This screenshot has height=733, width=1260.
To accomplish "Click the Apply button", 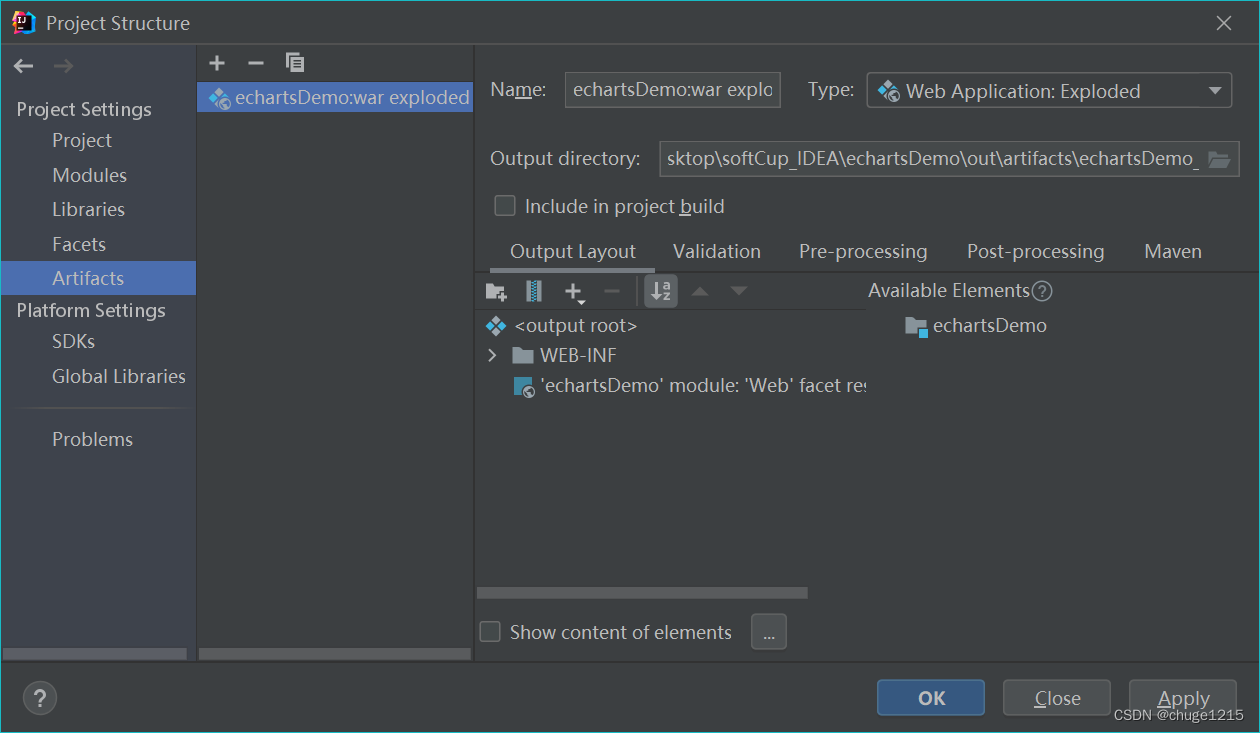I will click(x=1183, y=698).
